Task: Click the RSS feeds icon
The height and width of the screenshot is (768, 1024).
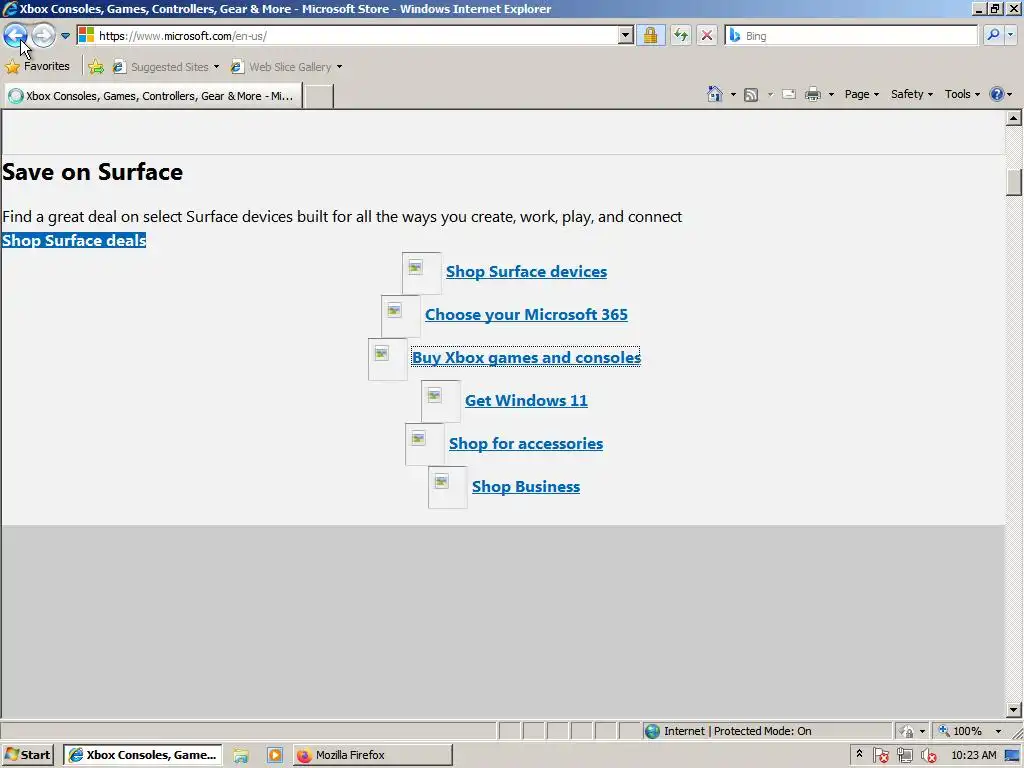Action: tap(751, 95)
